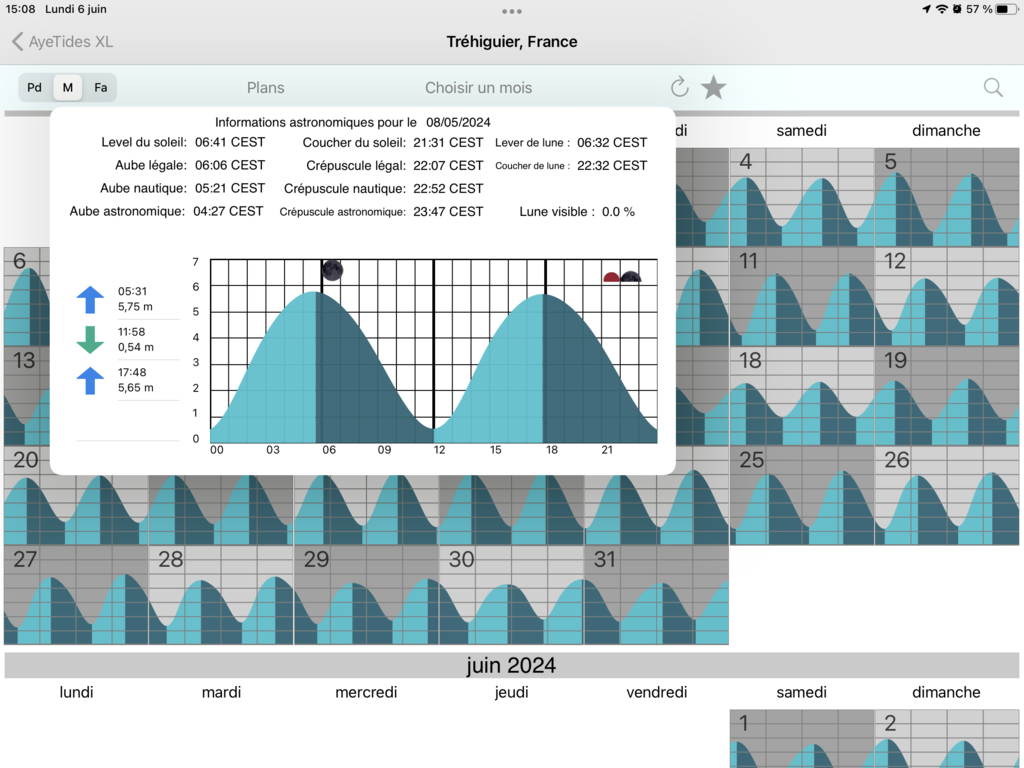Tap the dimanche header above day 5
Viewport: 1024px width, 768px height.
(946, 131)
